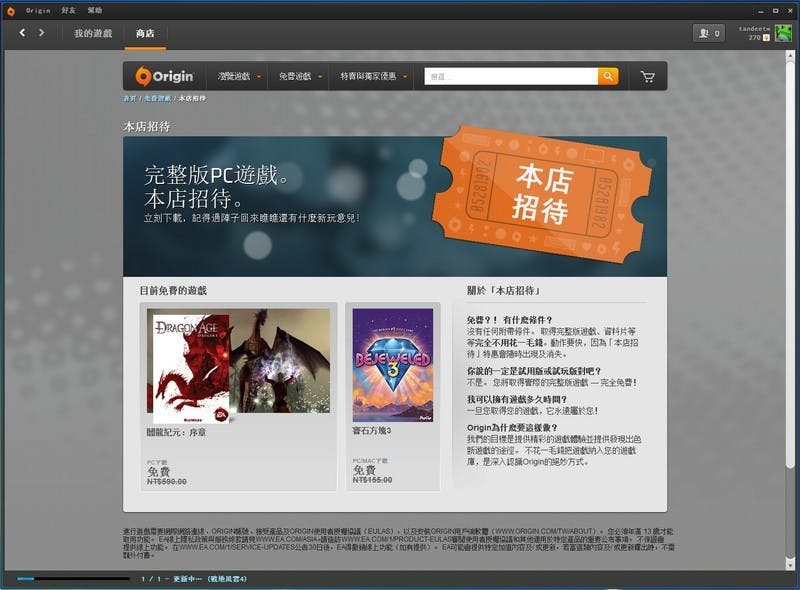Follow the 免費遊戲 breadcrumb link
This screenshot has width=800, height=590.
pos(157,99)
